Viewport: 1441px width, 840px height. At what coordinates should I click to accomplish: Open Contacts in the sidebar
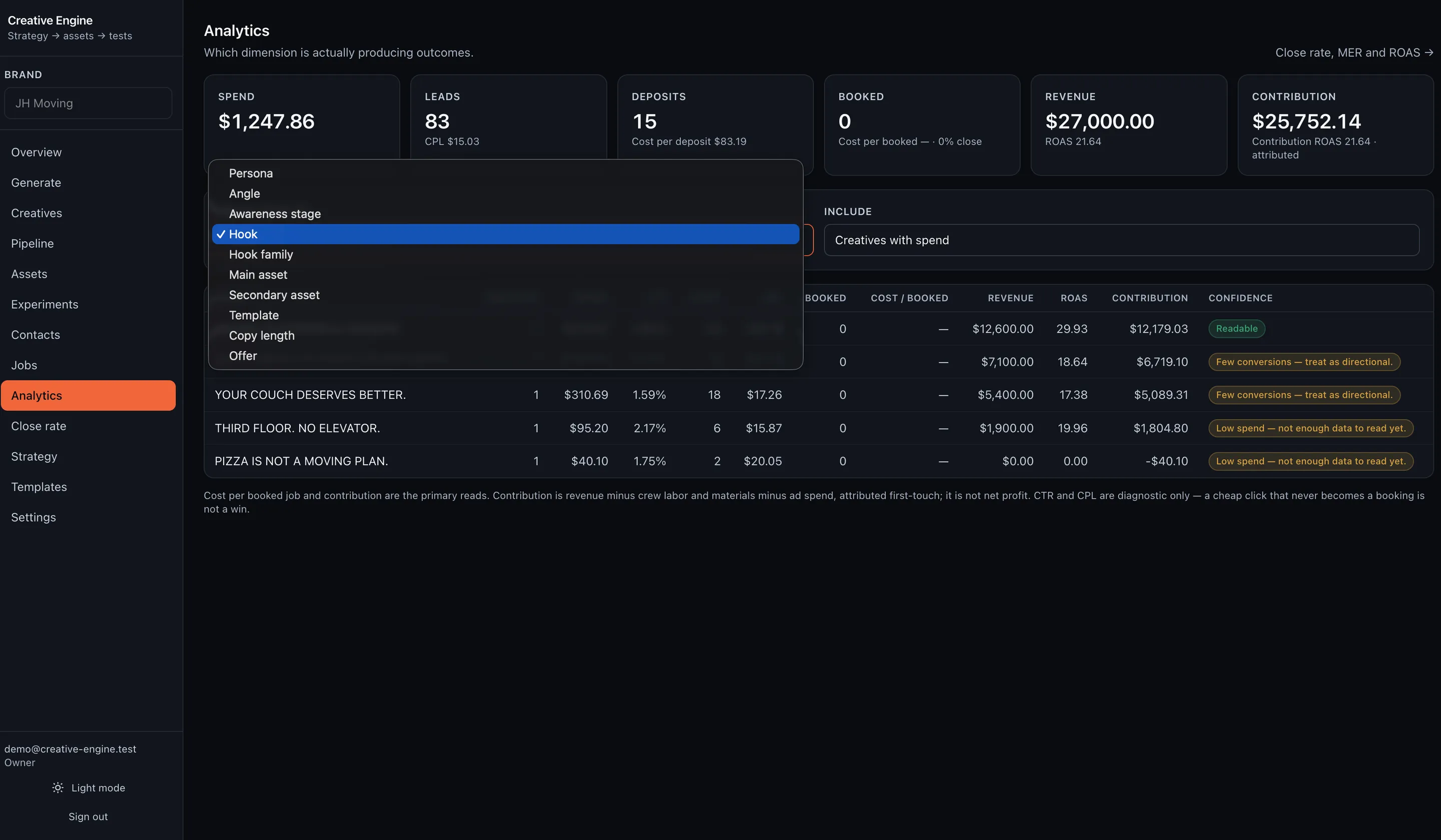point(88,335)
